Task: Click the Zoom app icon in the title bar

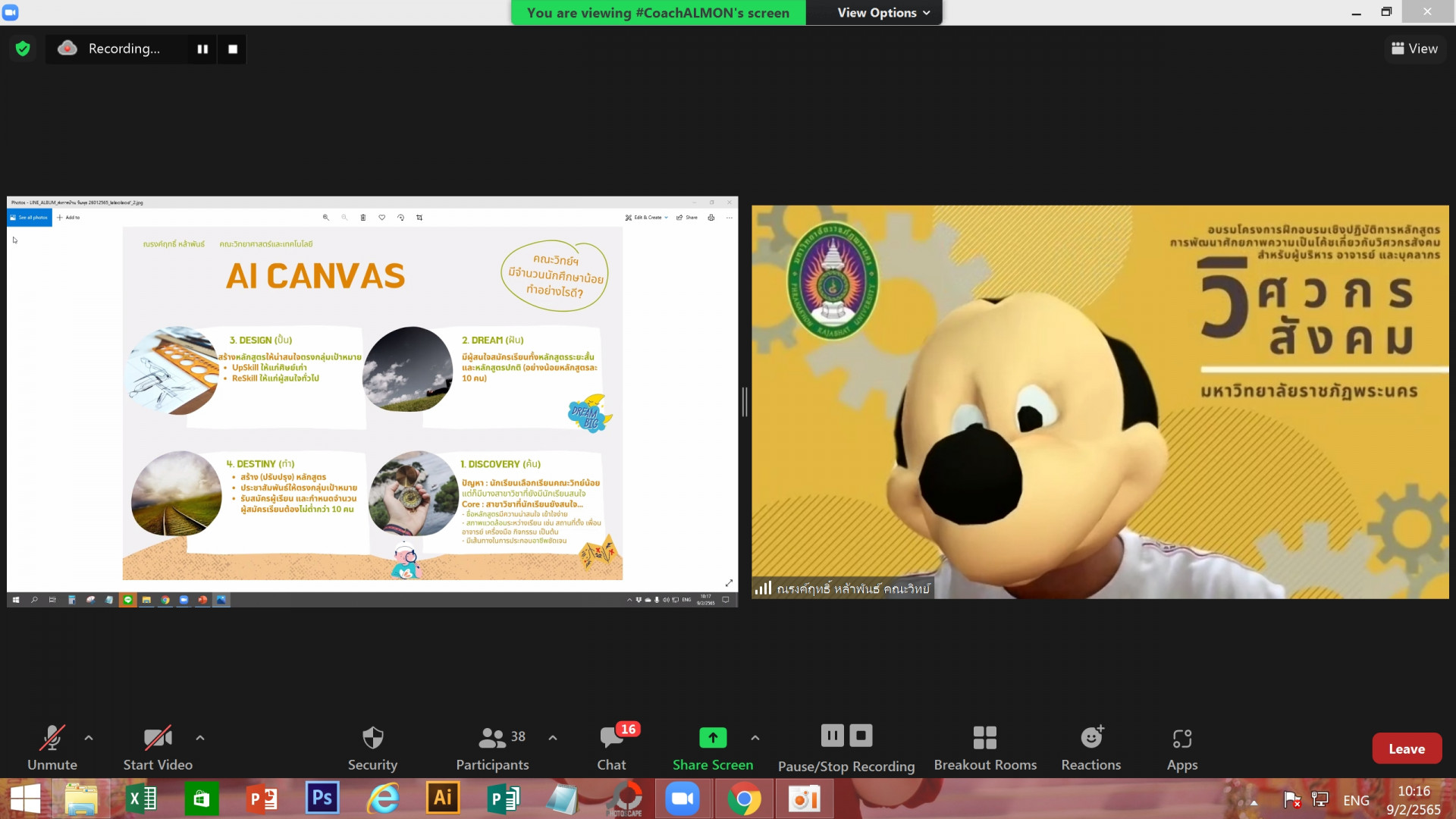Action: click(11, 12)
